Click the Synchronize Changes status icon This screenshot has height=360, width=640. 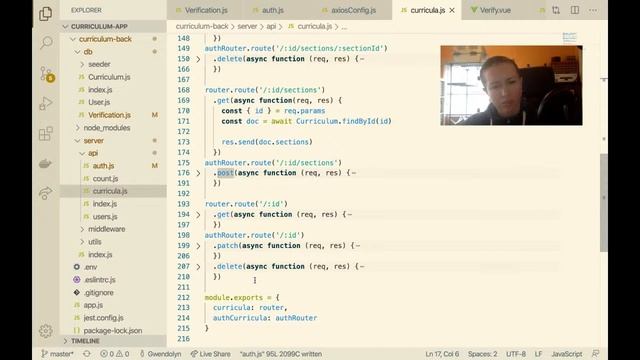pos(87,354)
